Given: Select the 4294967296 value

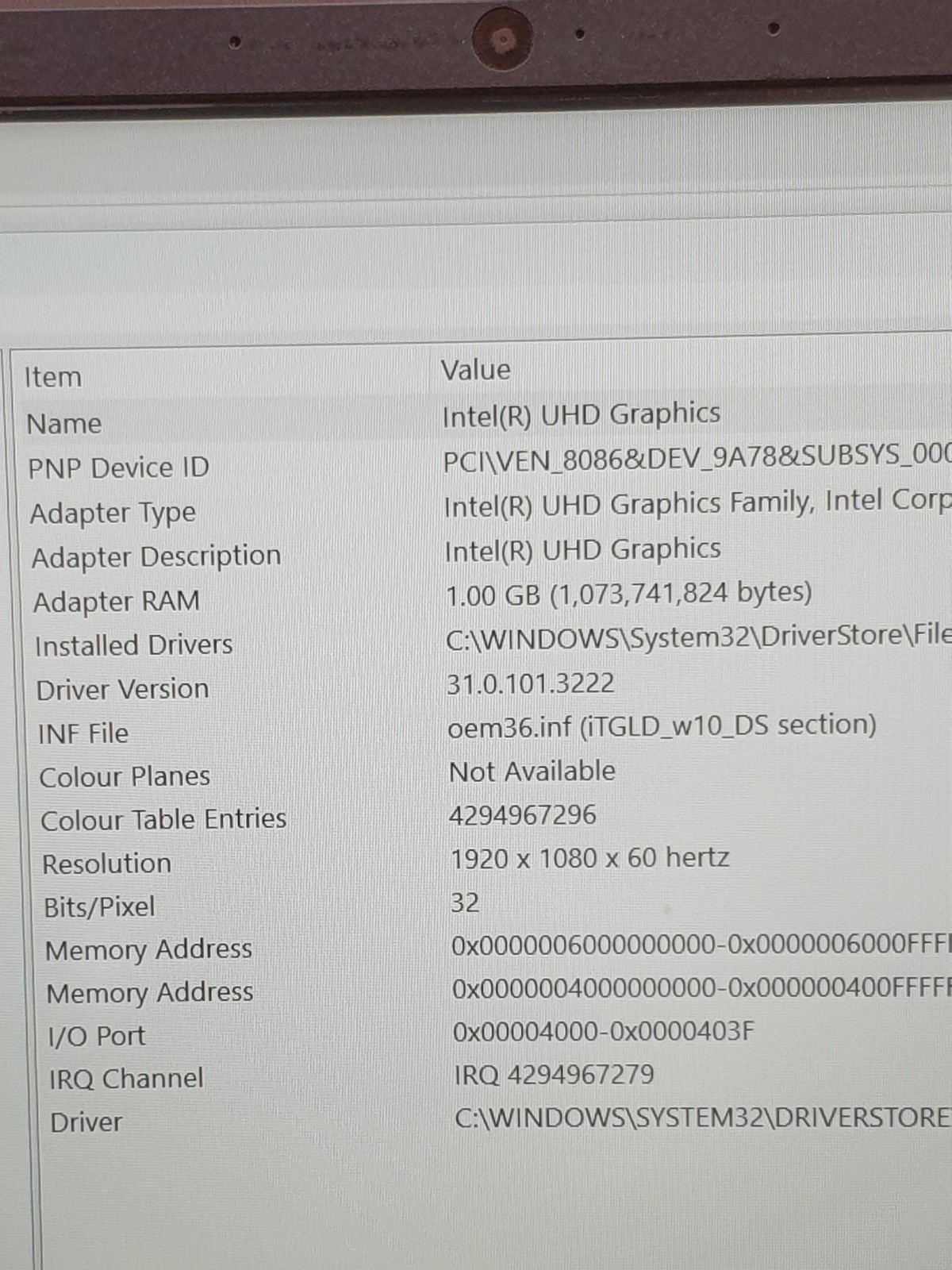Looking at the screenshot, I should (x=523, y=815).
